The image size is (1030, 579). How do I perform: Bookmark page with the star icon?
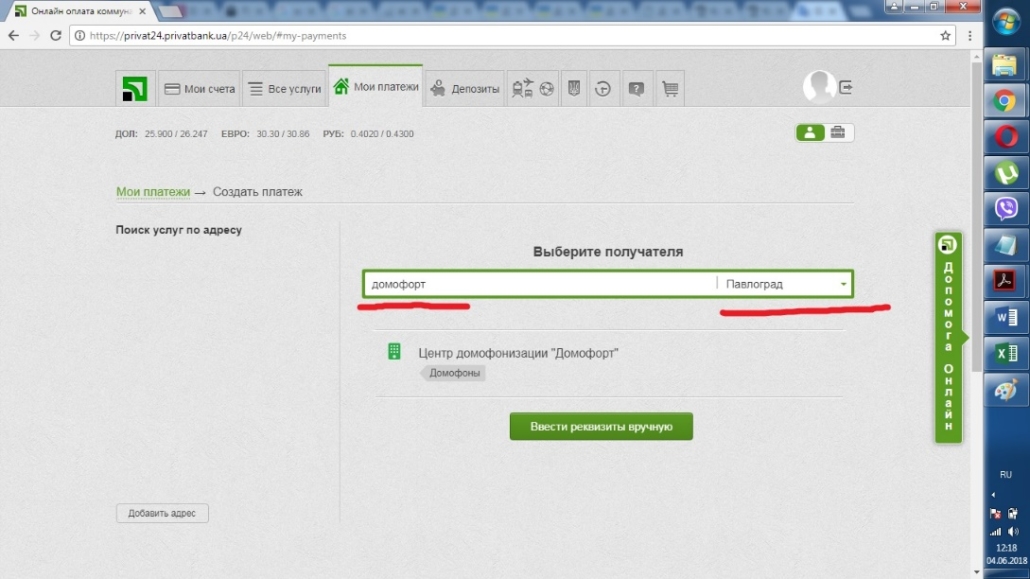(945, 35)
